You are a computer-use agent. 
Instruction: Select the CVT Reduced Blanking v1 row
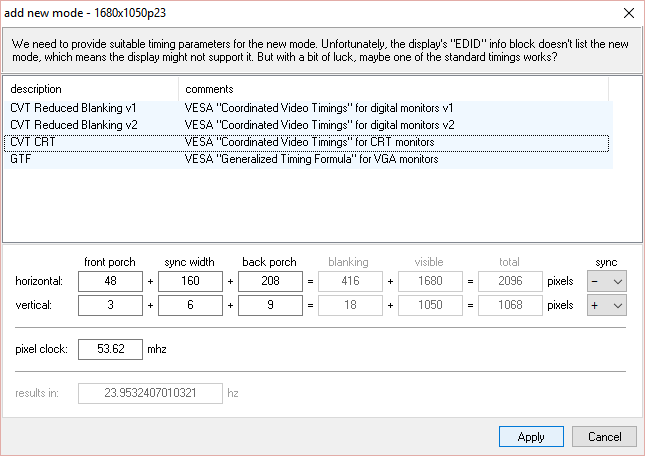(x=74, y=108)
